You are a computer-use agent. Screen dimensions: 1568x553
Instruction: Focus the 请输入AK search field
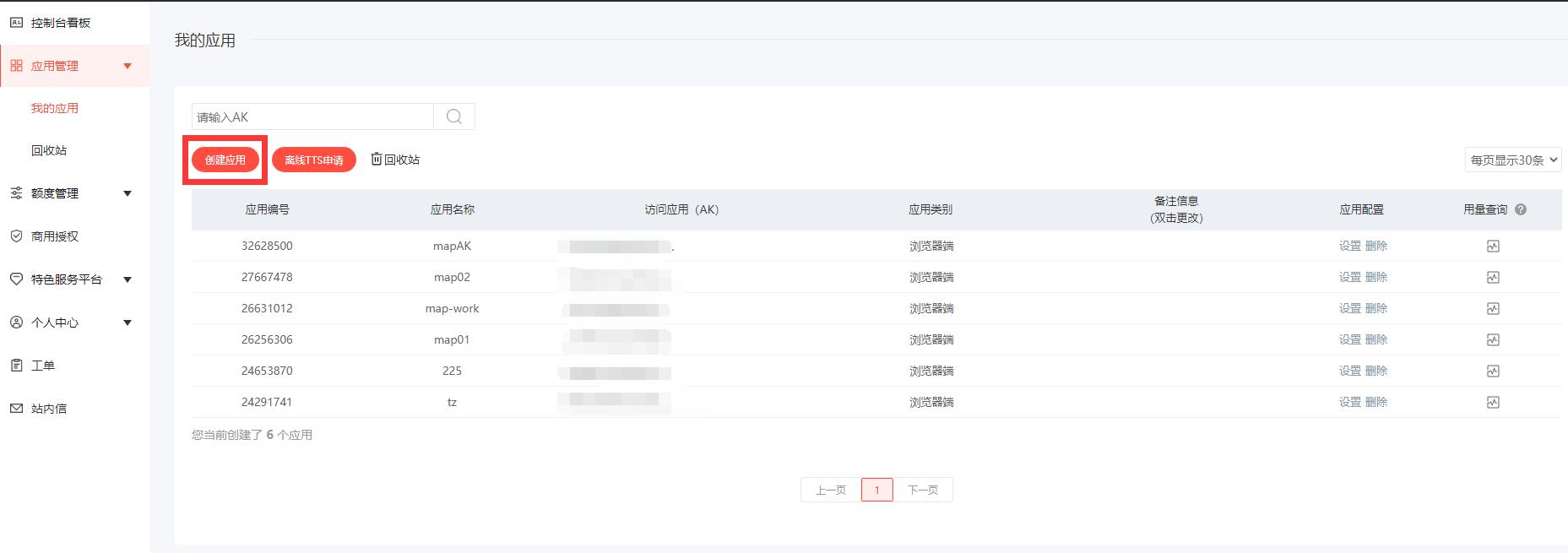tap(312, 117)
